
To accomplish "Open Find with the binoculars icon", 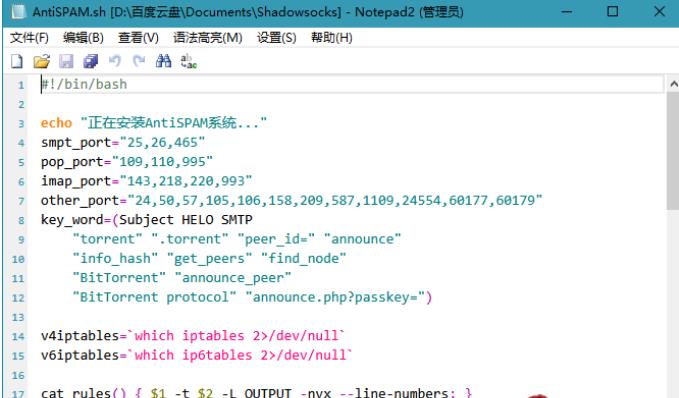I will pos(163,61).
